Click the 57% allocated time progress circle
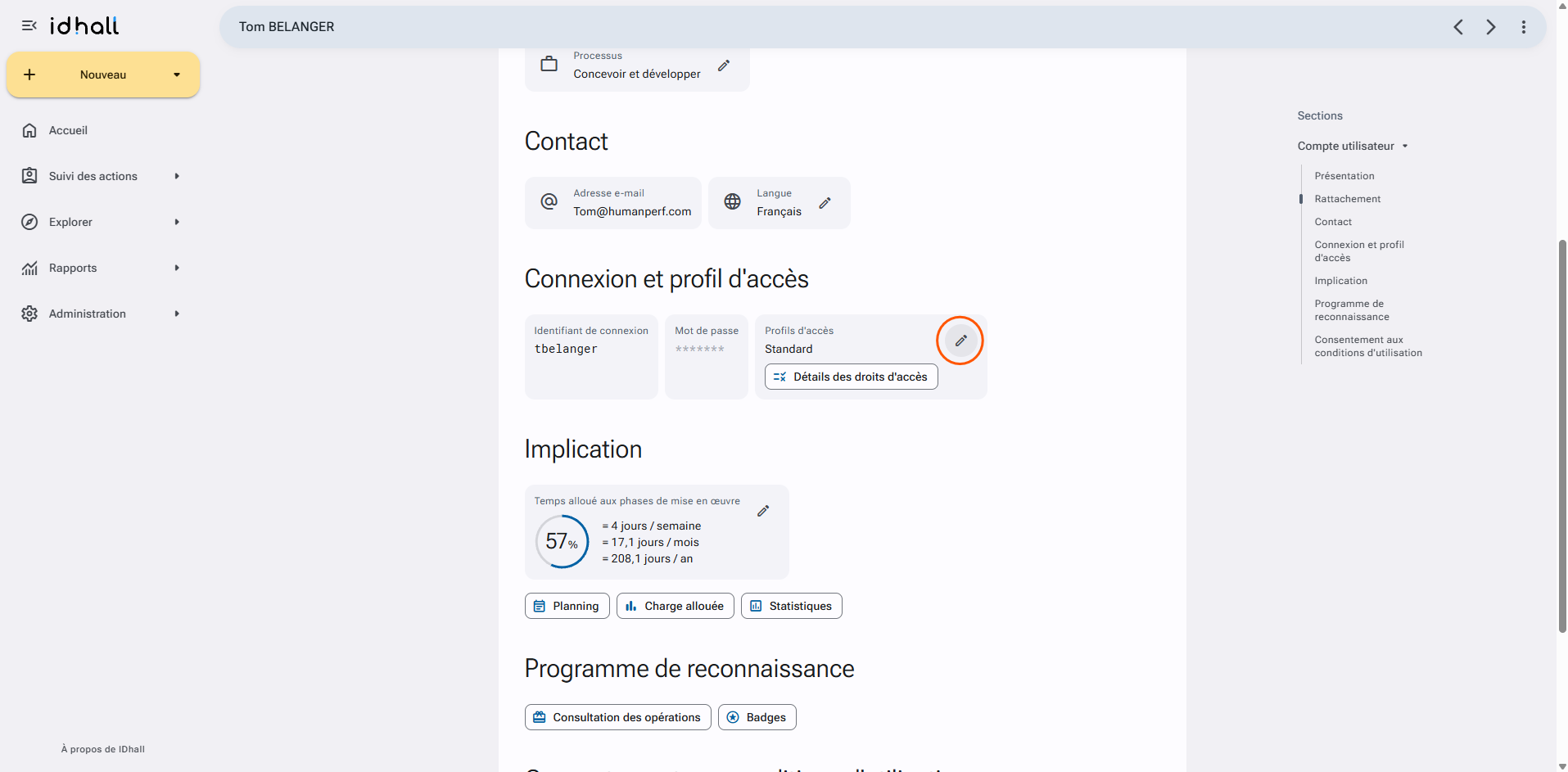 [562, 541]
